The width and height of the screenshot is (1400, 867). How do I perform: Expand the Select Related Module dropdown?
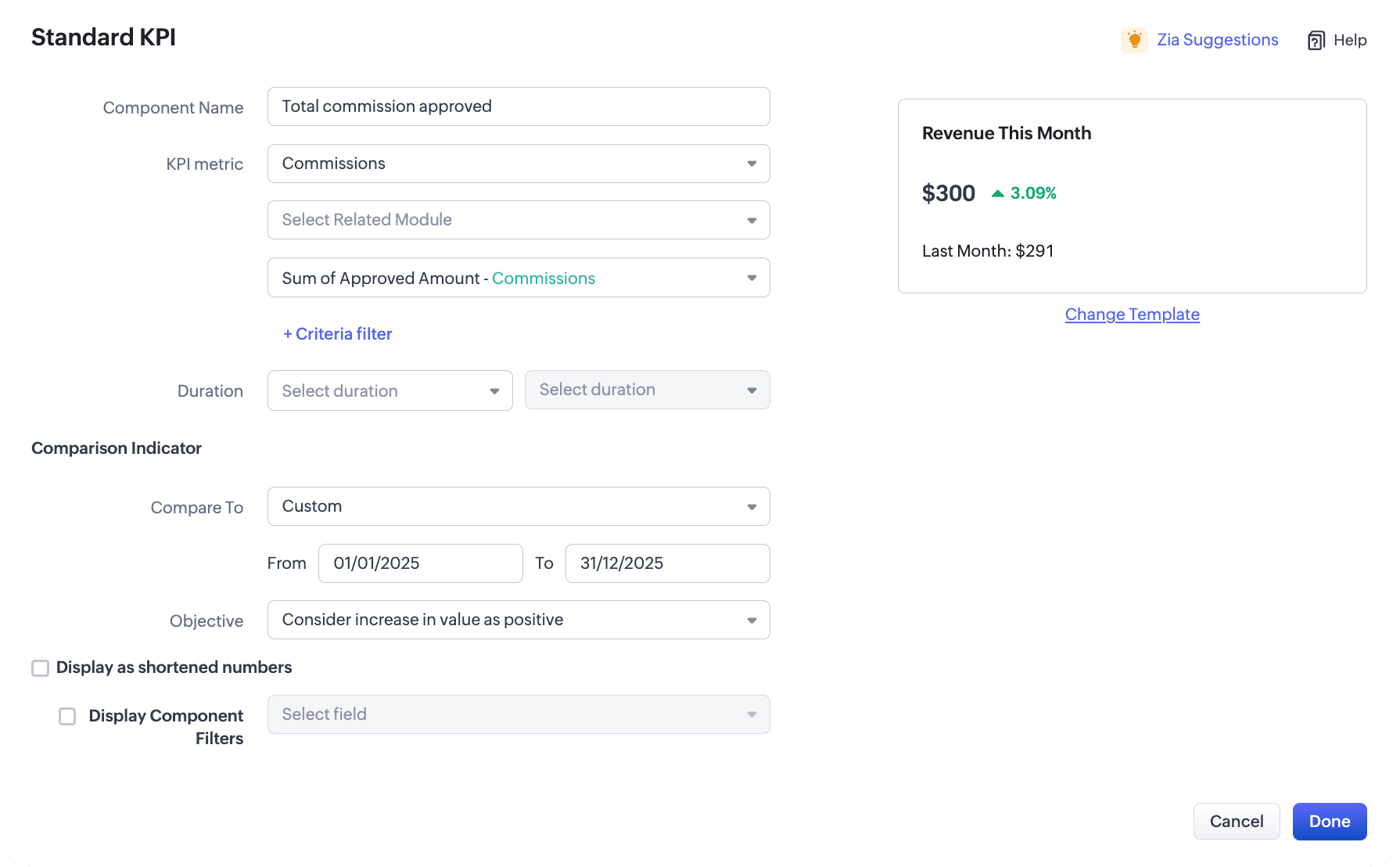pos(519,220)
